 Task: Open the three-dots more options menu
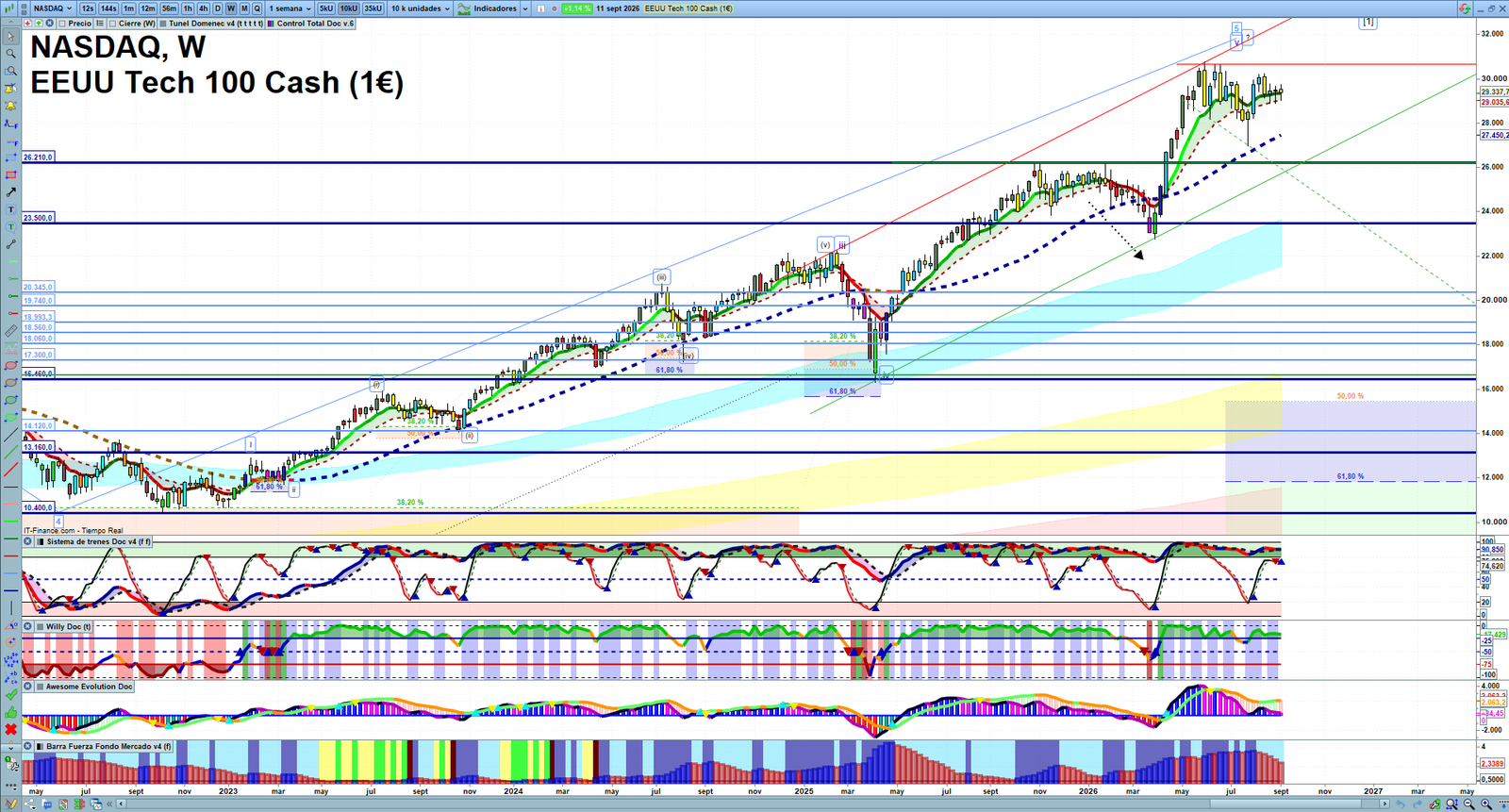click(10, 786)
